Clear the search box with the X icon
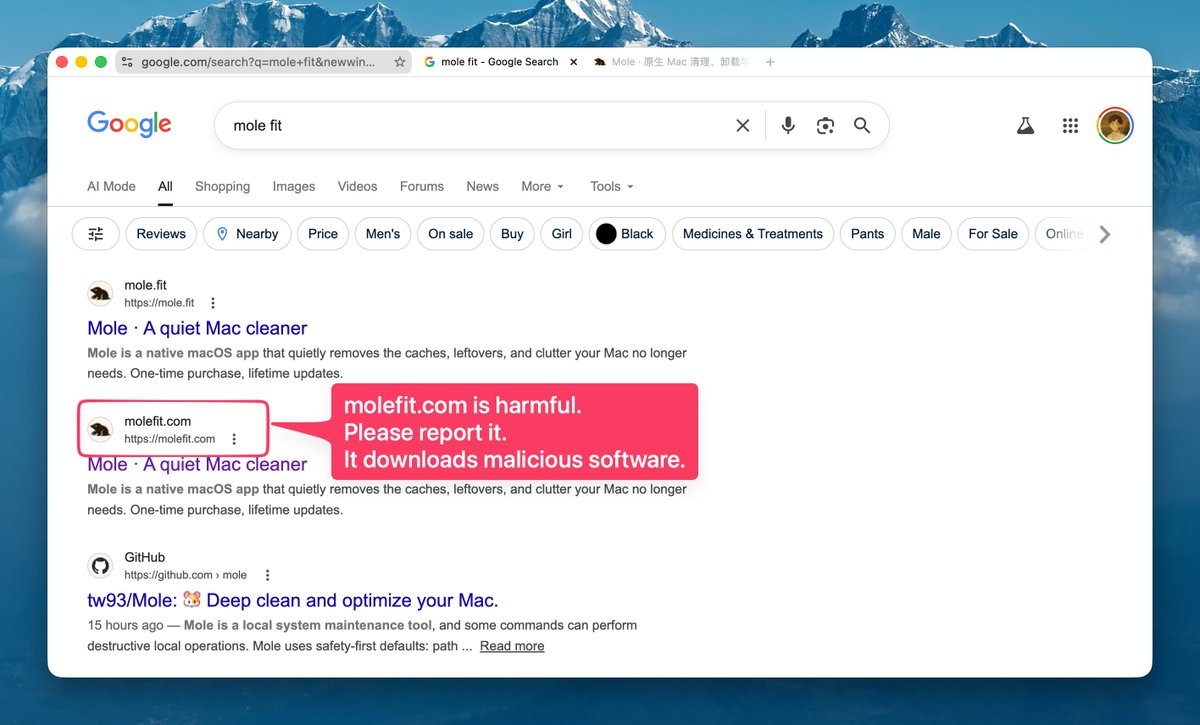Screen dimensions: 1200x725 click(743, 126)
